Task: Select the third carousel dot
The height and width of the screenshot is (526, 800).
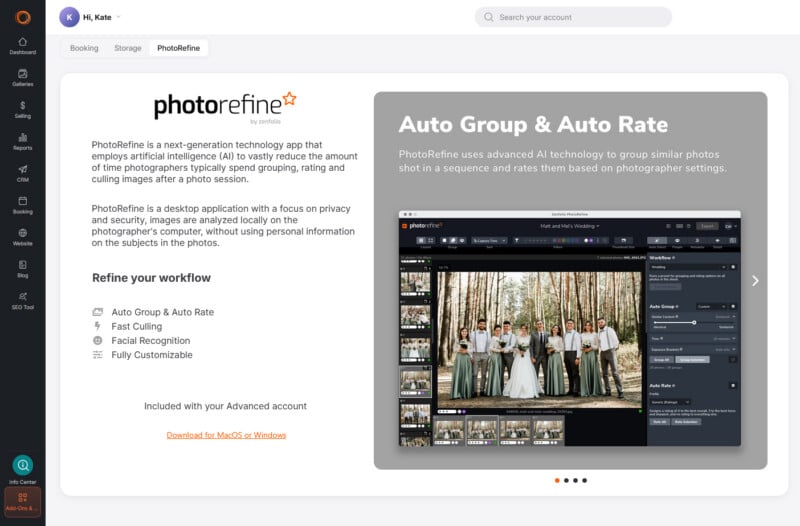Action: (x=576, y=480)
